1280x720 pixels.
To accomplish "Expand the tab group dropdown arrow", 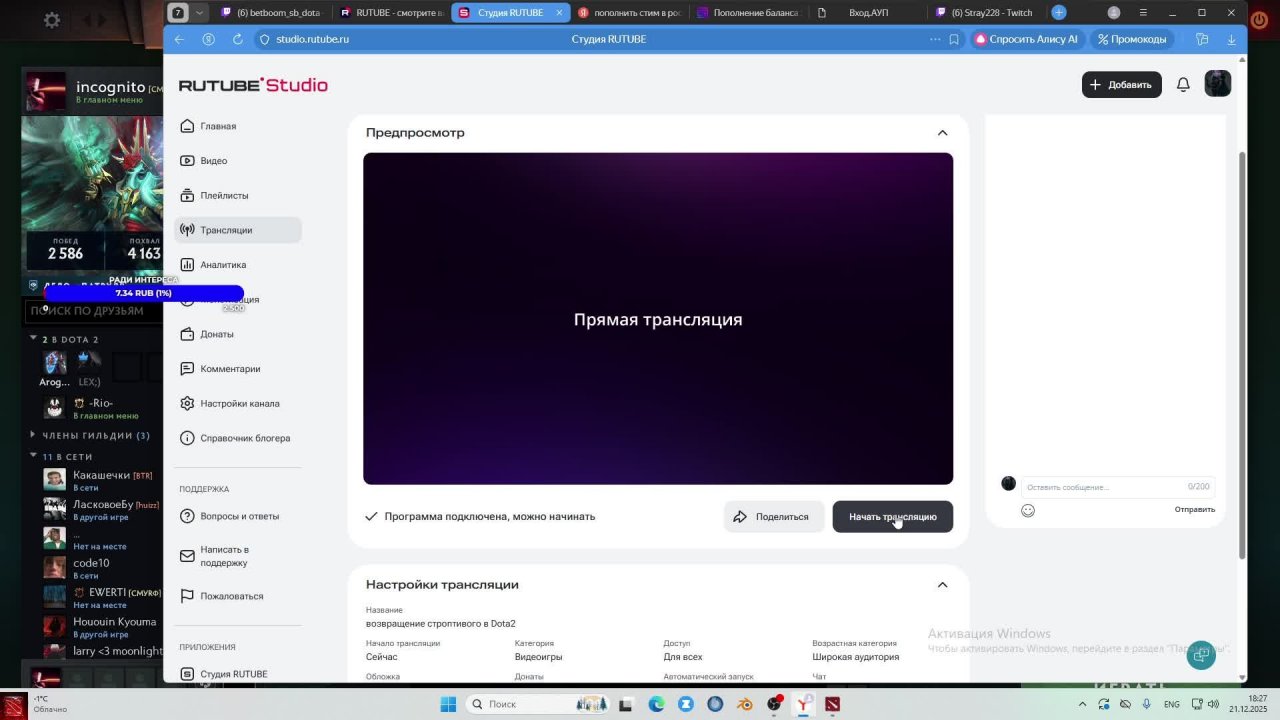I will [x=199, y=13].
